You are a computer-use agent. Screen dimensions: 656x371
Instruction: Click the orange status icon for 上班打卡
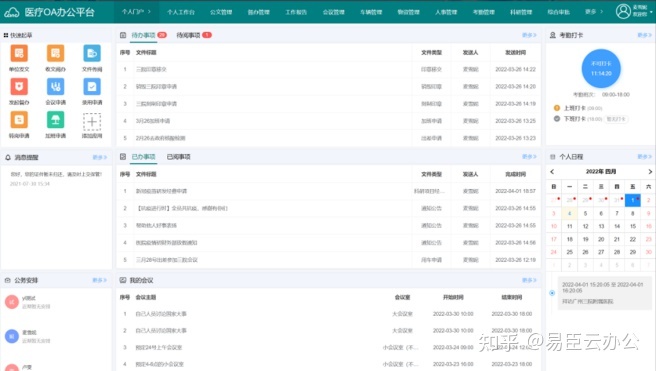pos(557,108)
